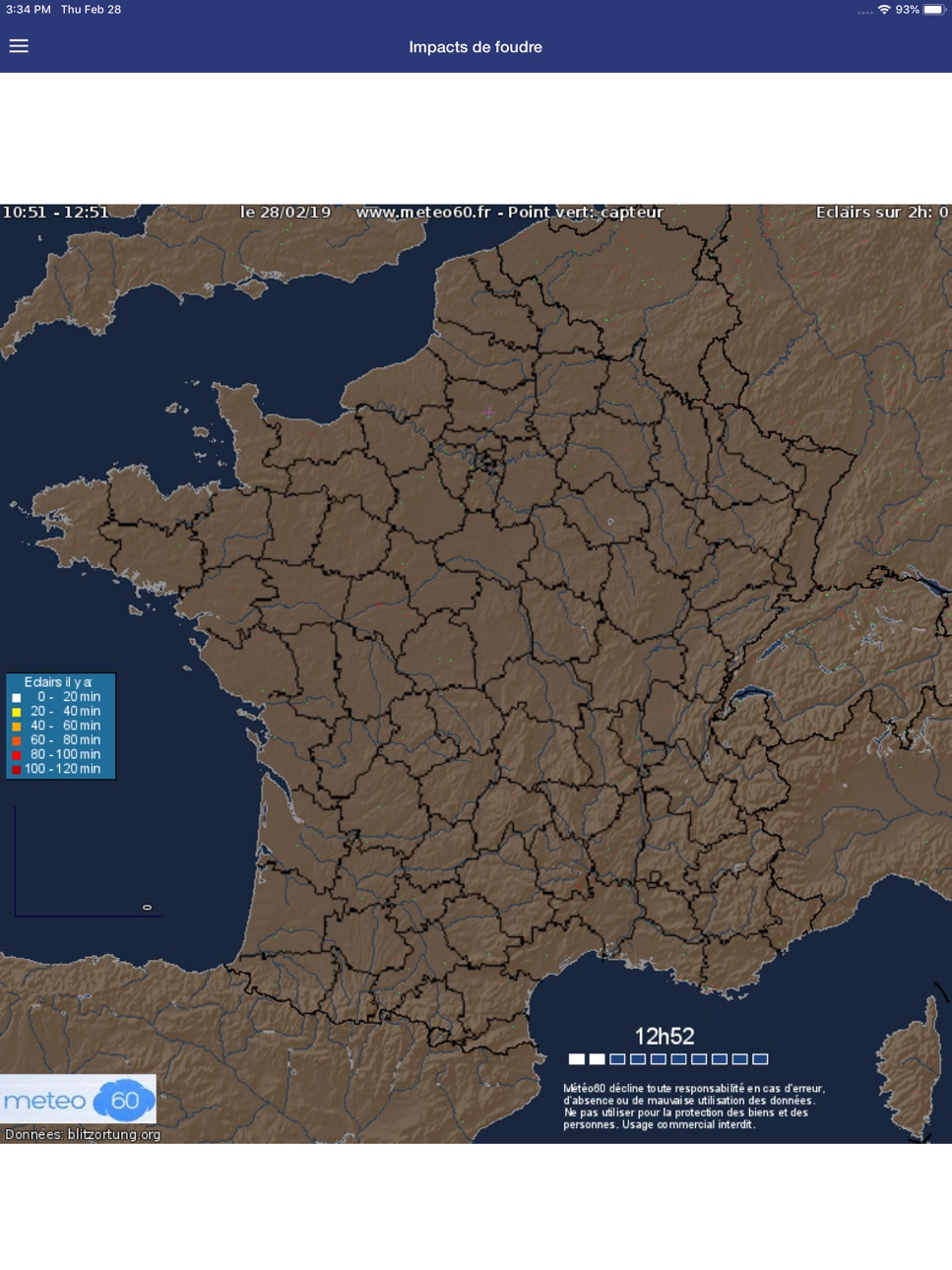Tap the meteo 60 logo
Screen dimensions: 952x1270
pos(79,1100)
